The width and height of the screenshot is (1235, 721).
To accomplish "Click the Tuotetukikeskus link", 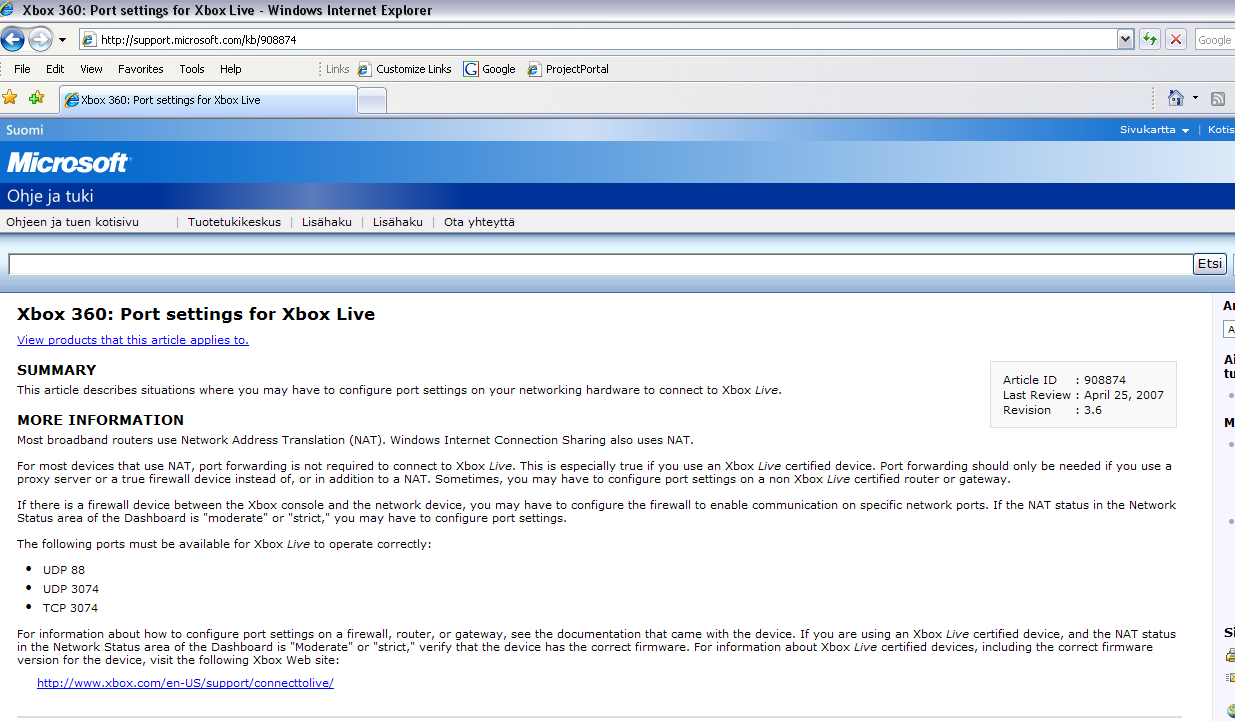I will [234, 222].
